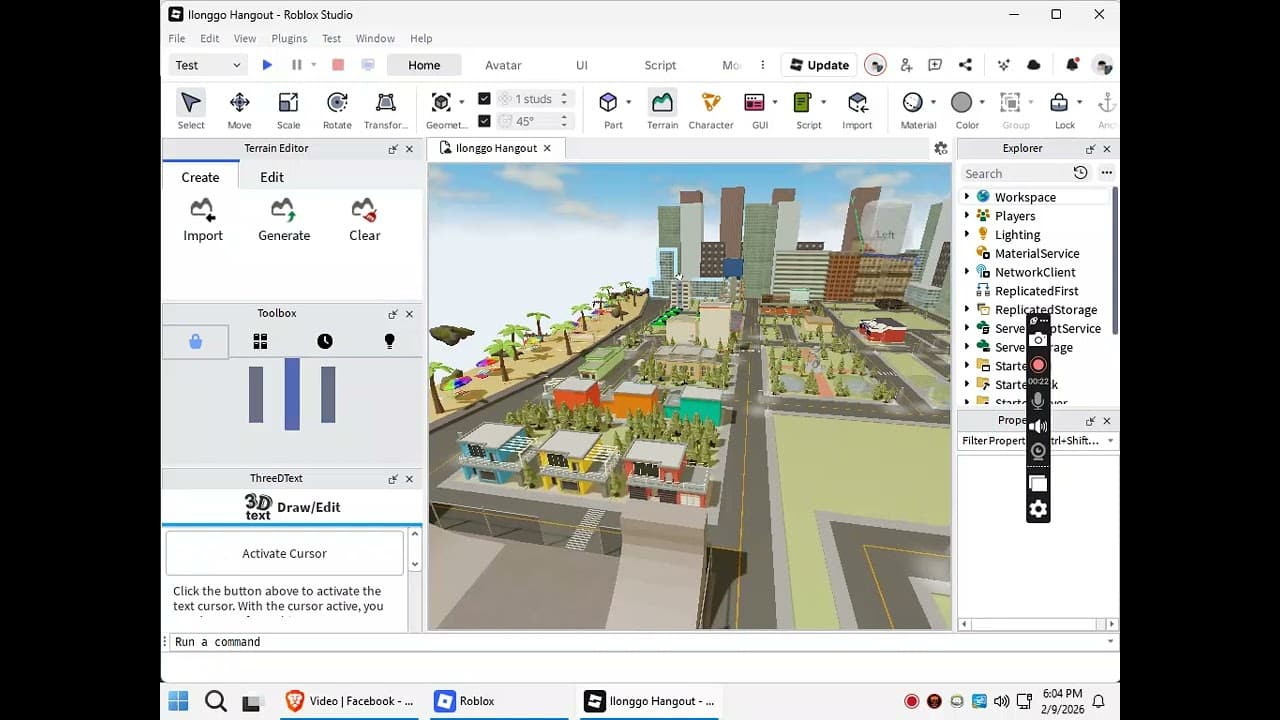Click the Geometry tool icon
1280x720 pixels.
click(441, 102)
